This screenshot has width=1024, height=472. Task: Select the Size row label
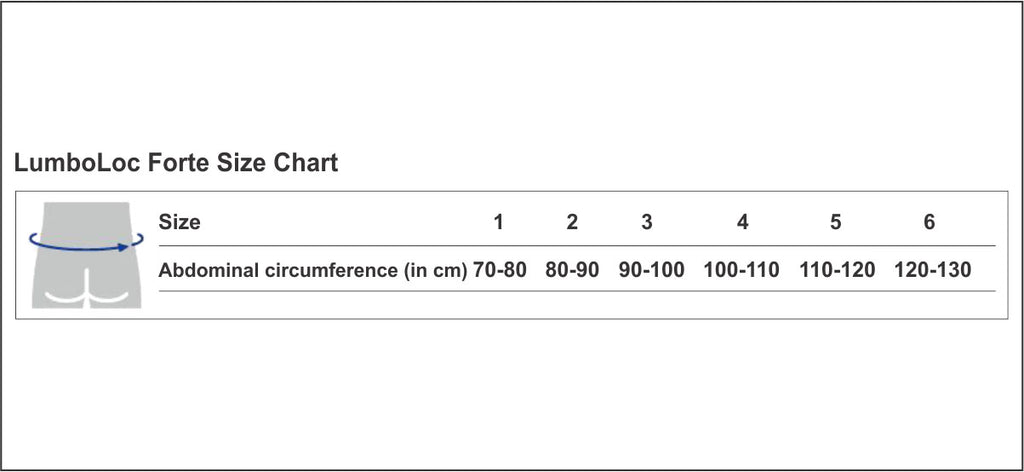click(180, 222)
